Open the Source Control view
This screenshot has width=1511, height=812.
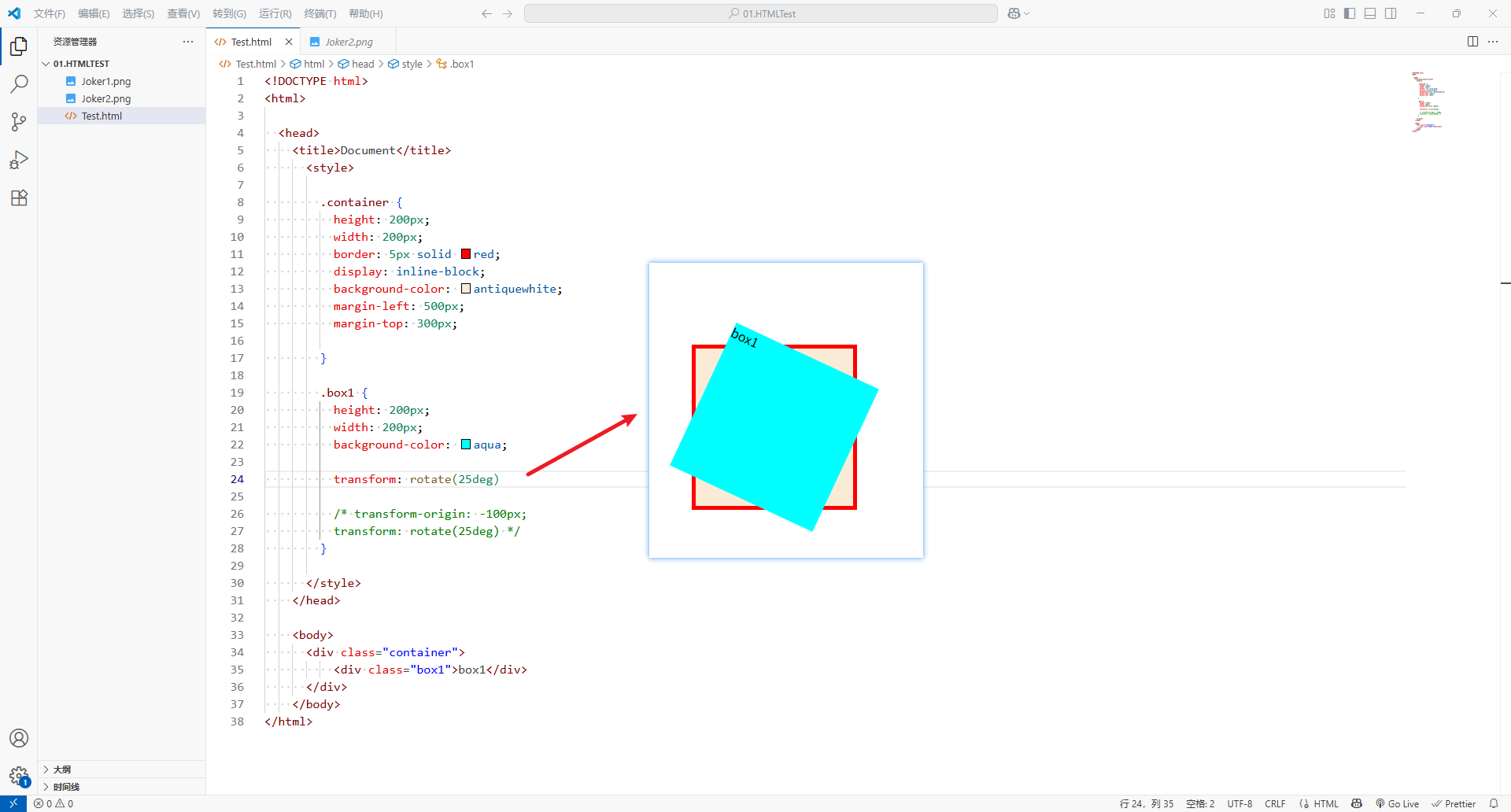click(19, 122)
